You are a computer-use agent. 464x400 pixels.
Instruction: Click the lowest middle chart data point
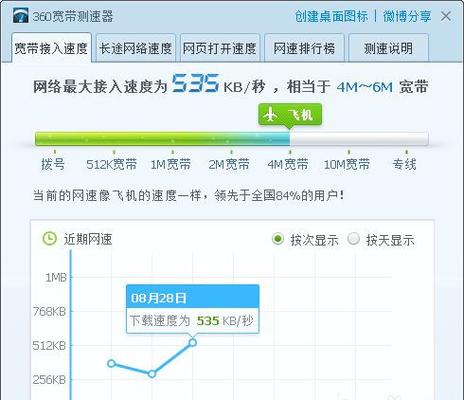pos(152,374)
